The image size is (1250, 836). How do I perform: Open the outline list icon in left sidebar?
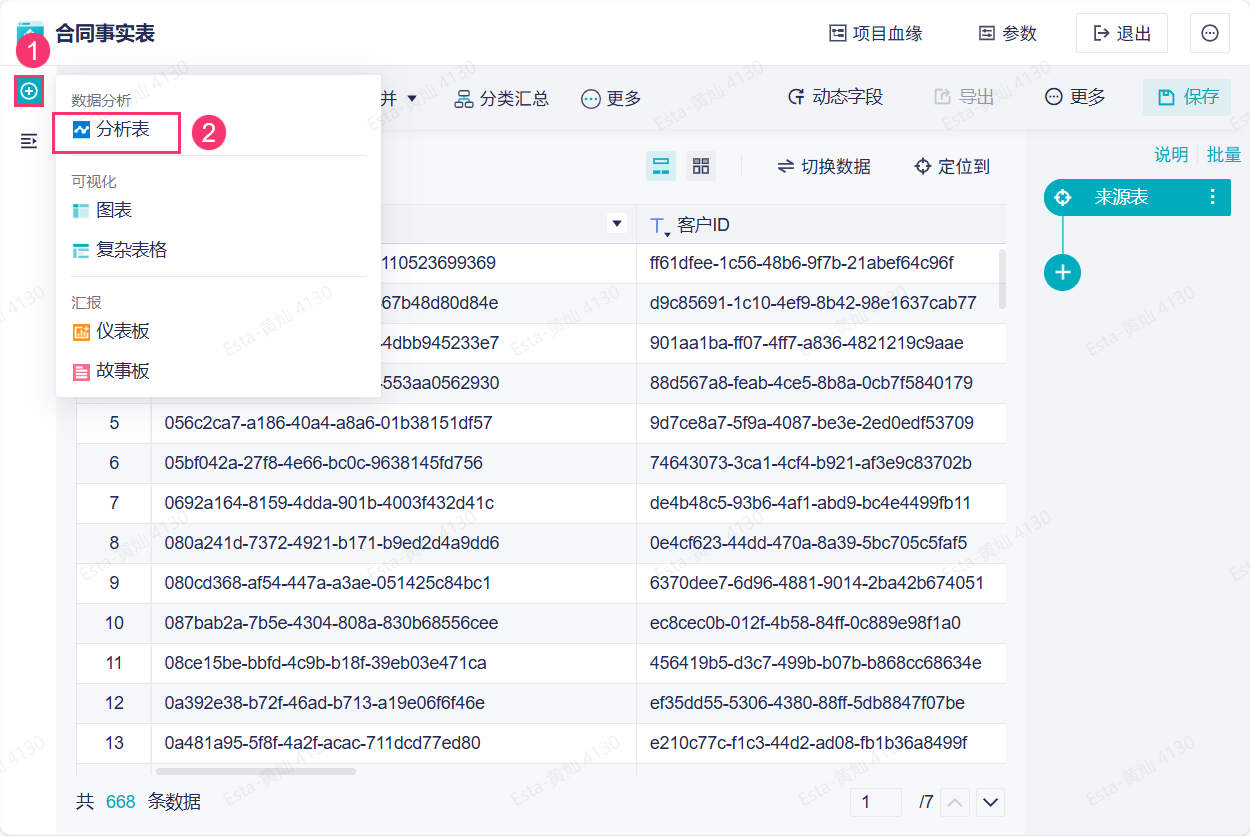(x=29, y=141)
